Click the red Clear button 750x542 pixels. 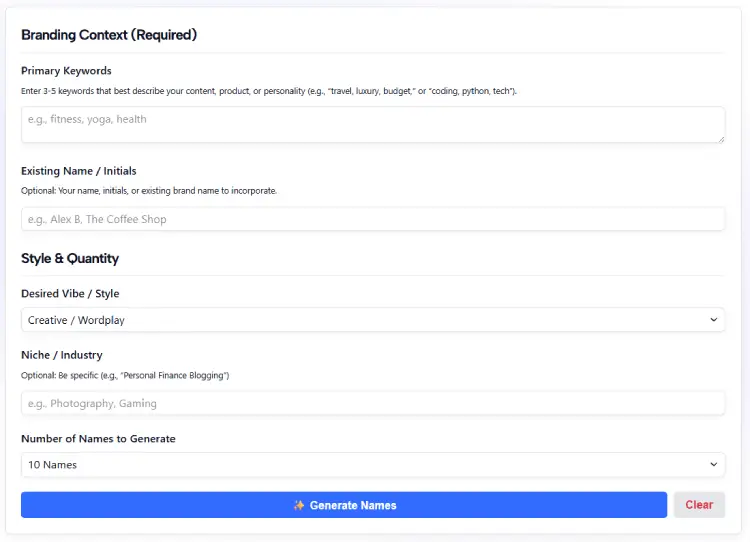point(699,505)
